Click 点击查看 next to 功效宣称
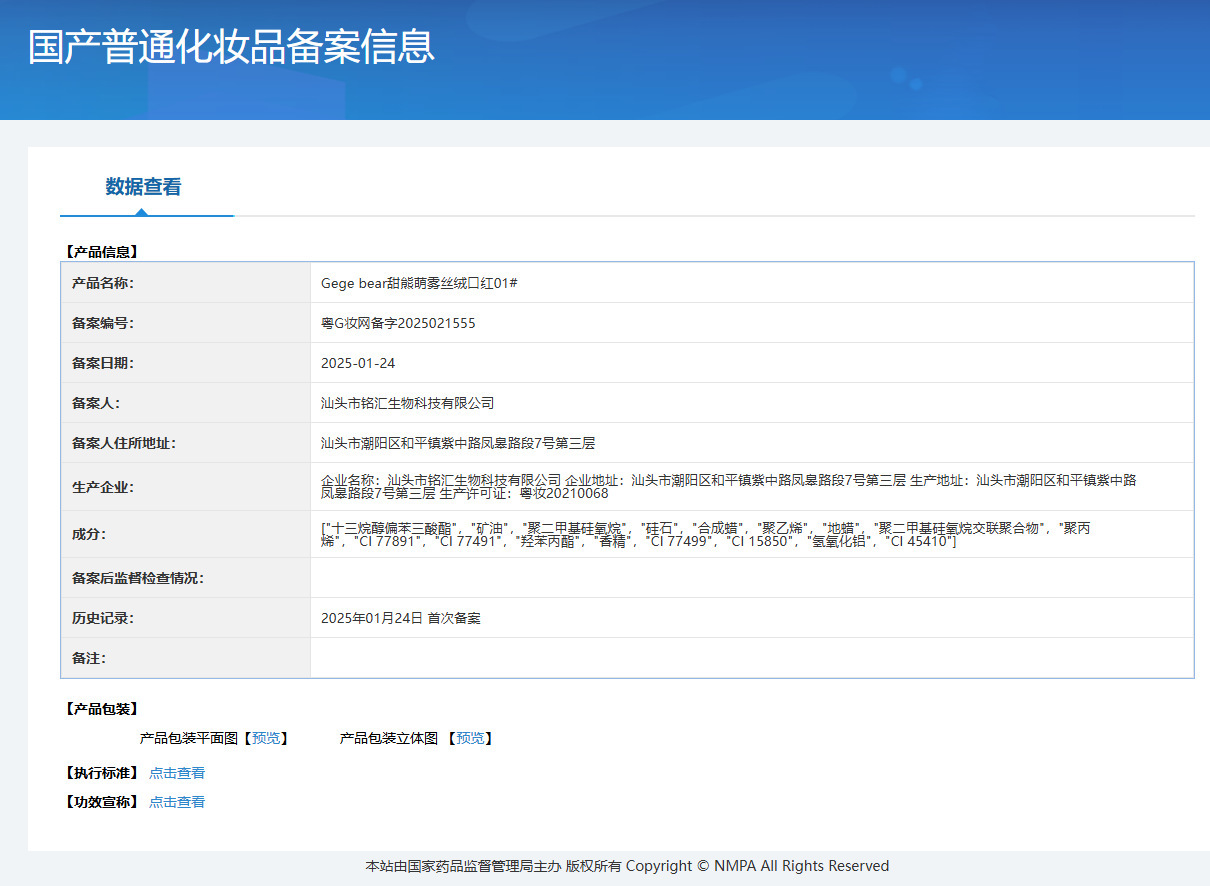Image resolution: width=1210 pixels, height=886 pixels. pyautogui.click(x=177, y=802)
